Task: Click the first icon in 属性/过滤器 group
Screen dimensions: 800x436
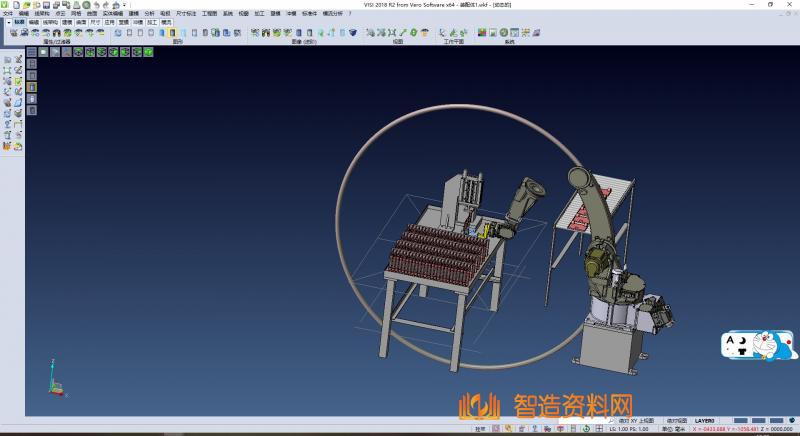Action: (x=13, y=33)
